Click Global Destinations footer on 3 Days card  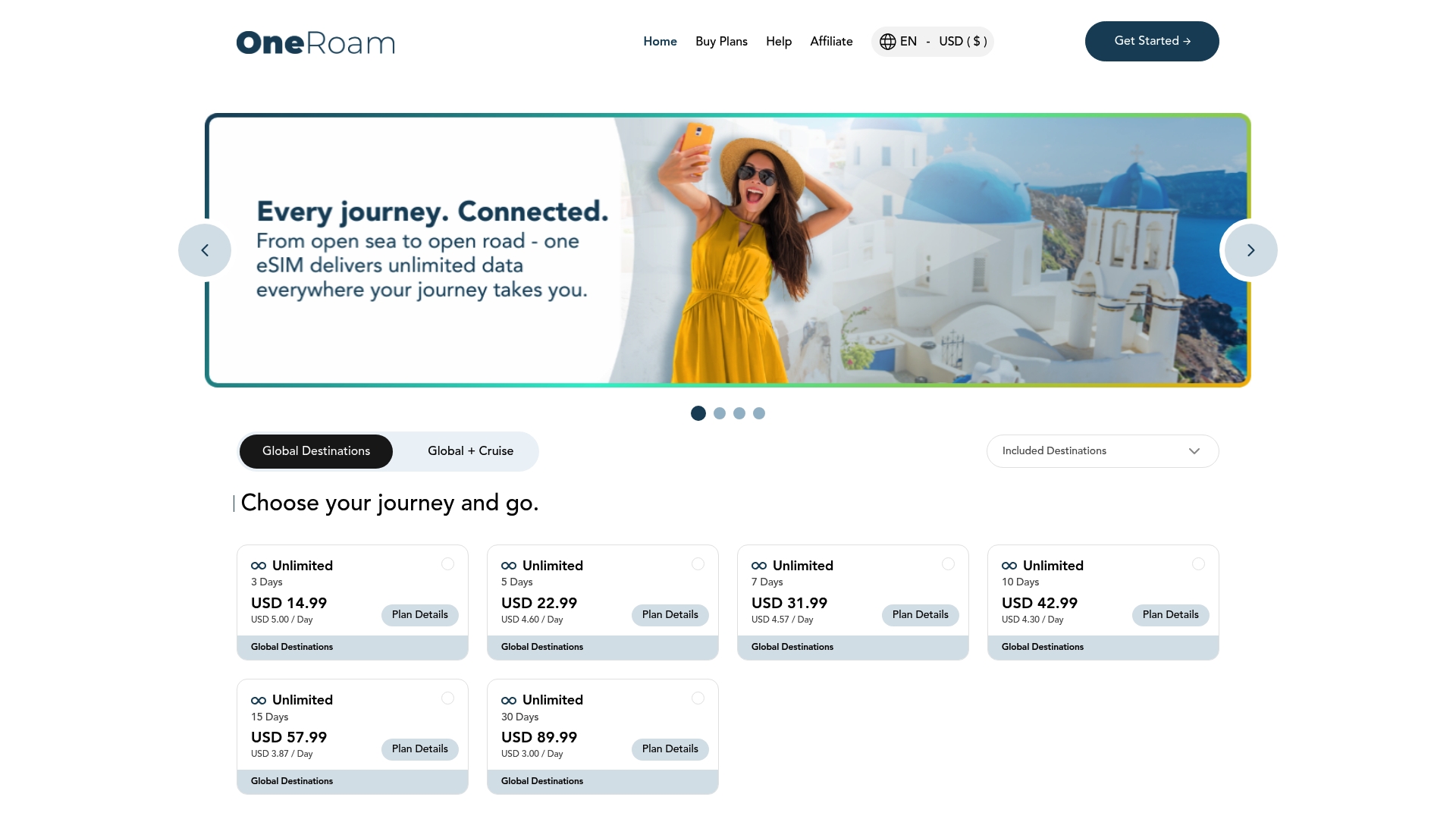353,648
